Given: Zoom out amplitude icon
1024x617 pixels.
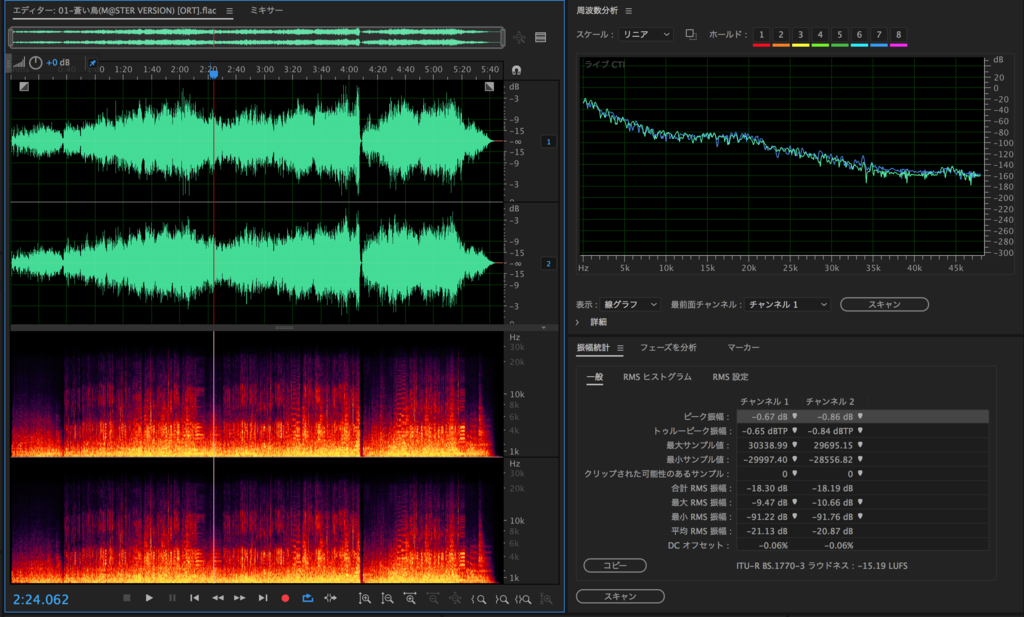Looking at the screenshot, I should [x=387, y=598].
